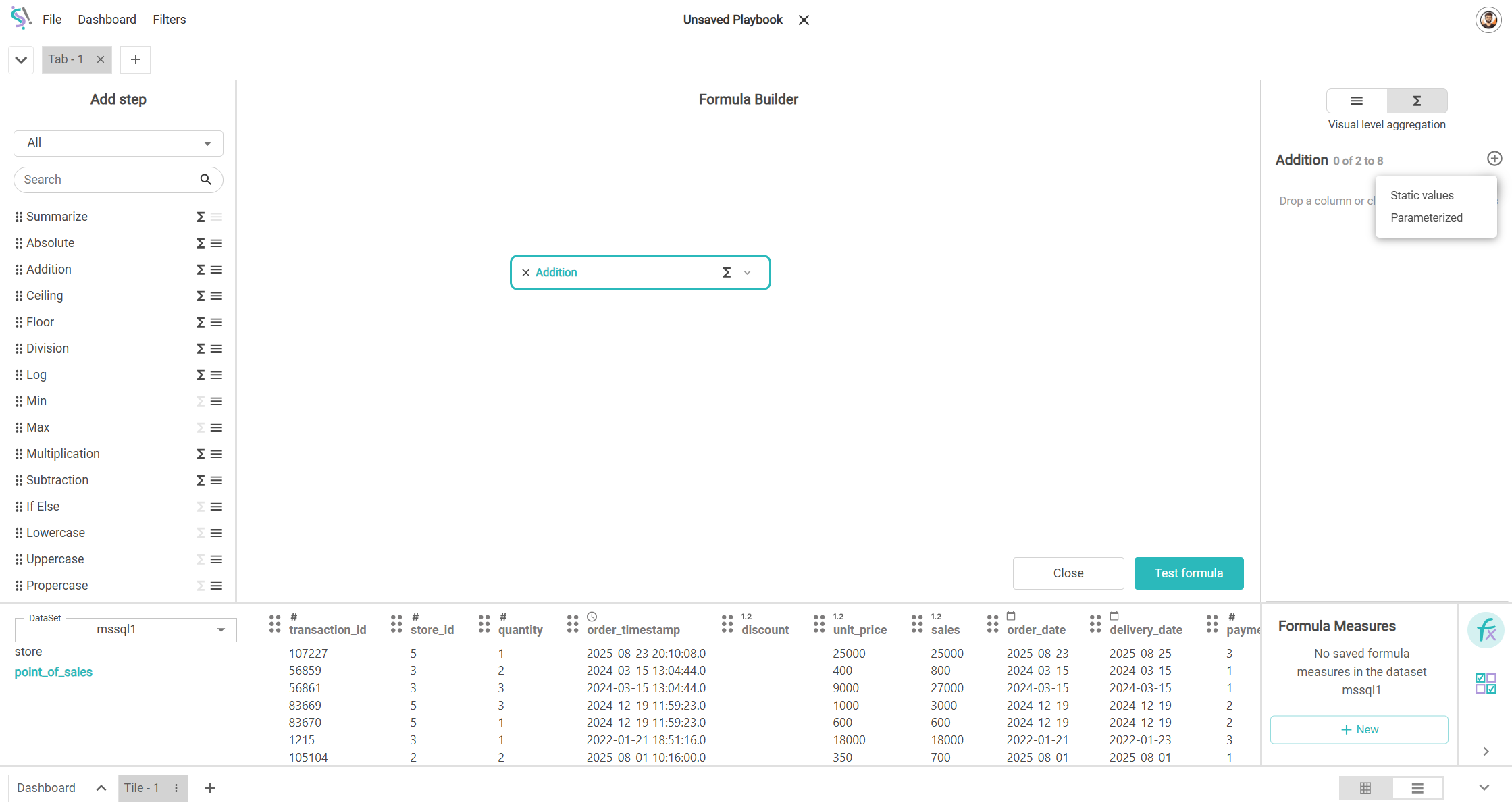Switch to row level aggregation toggle
The width and height of the screenshot is (1512, 805).
1357,101
